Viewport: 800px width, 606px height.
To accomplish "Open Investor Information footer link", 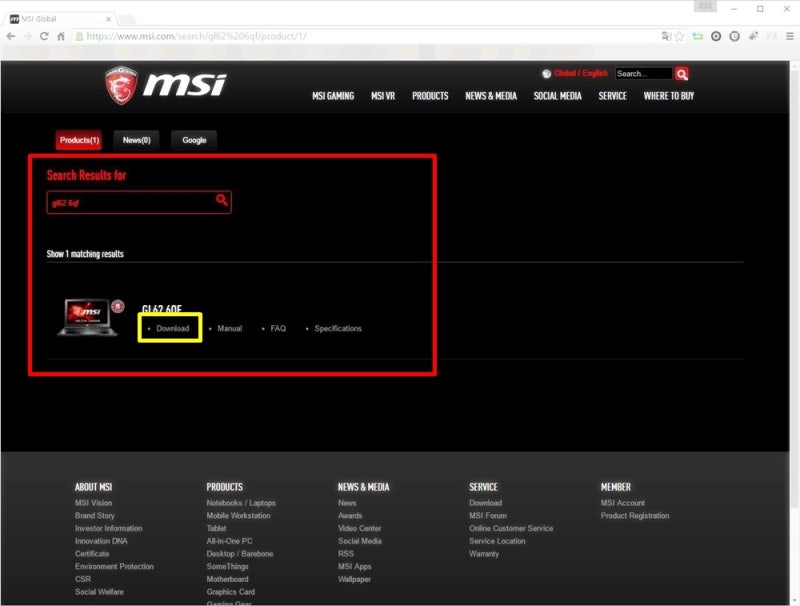I will click(109, 528).
